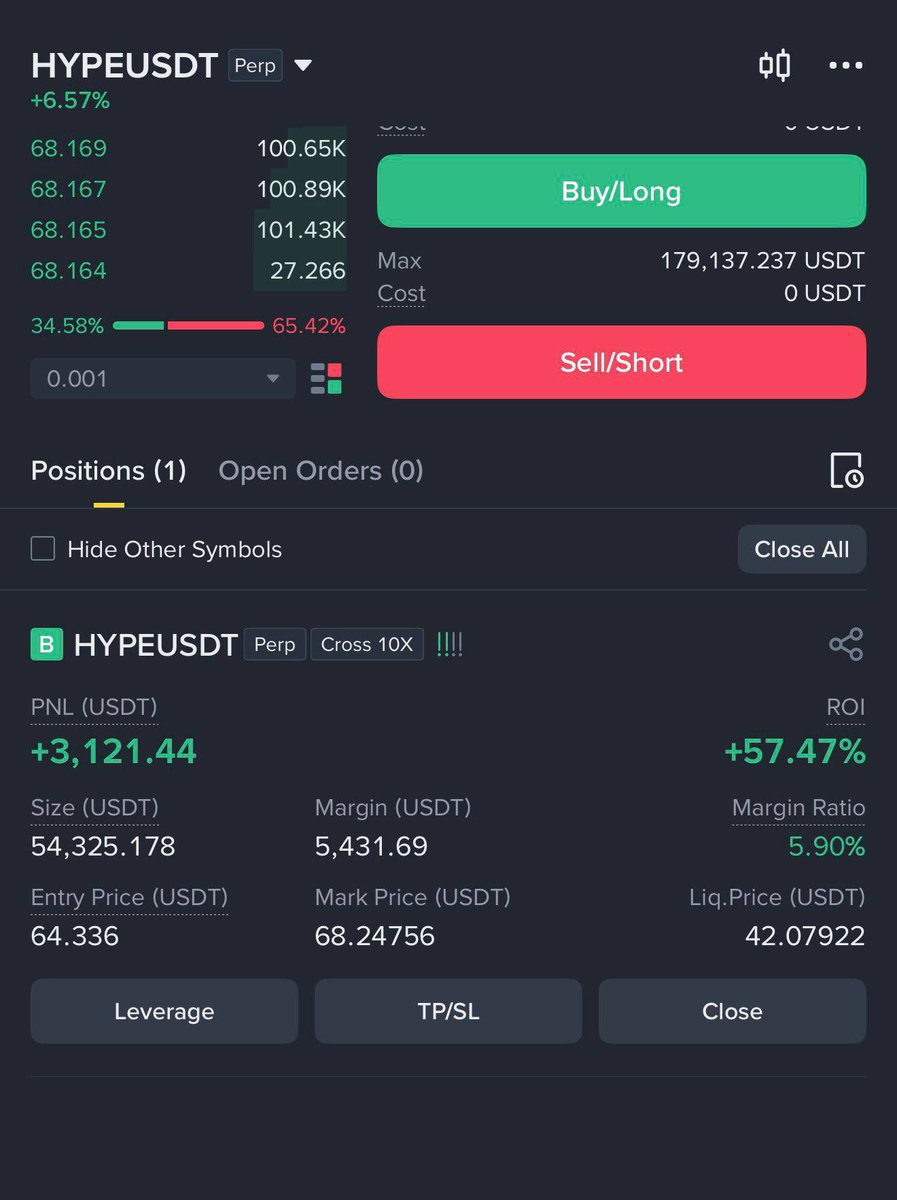Switch to the Positions (1) tab
The image size is (897, 1200).
(109, 470)
